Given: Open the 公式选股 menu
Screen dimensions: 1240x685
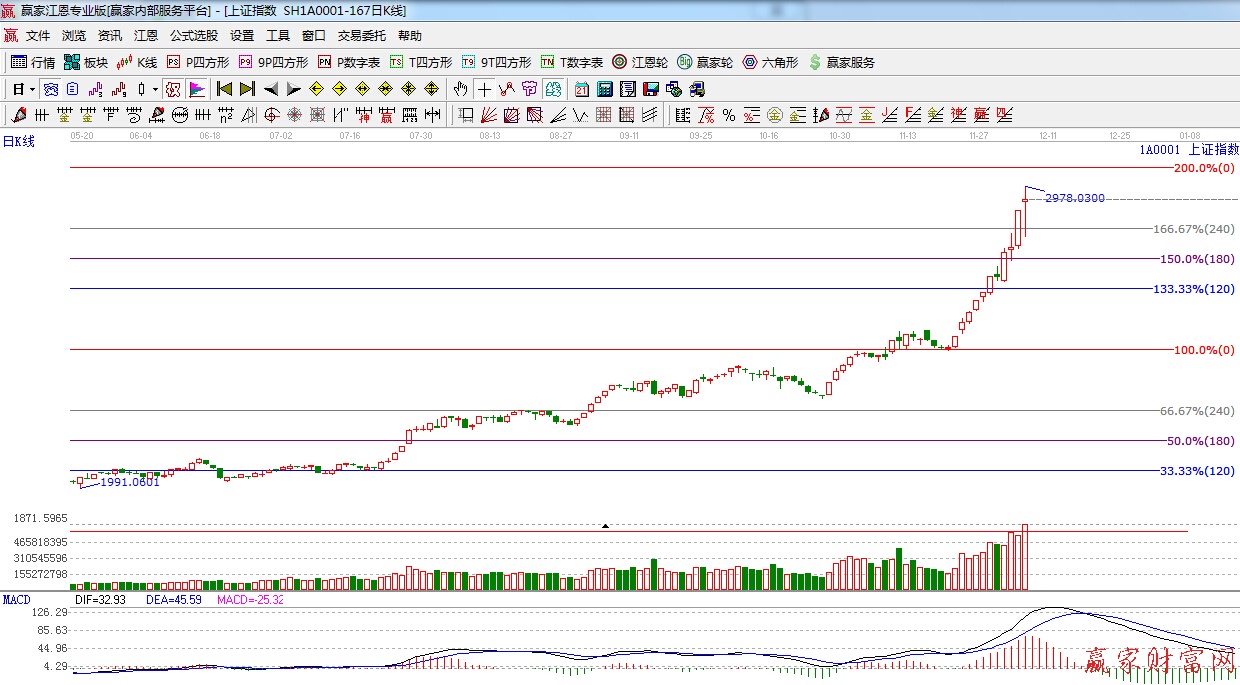Looking at the screenshot, I should pos(193,36).
